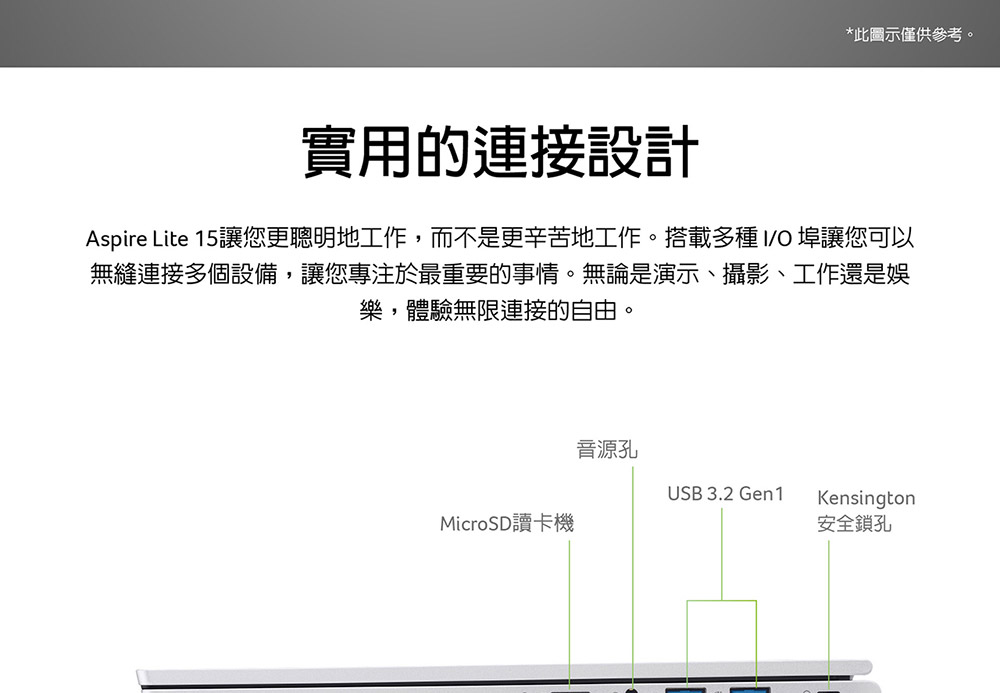Click the label 音源孔
Viewport: 1000px width, 693px height.
tap(607, 449)
